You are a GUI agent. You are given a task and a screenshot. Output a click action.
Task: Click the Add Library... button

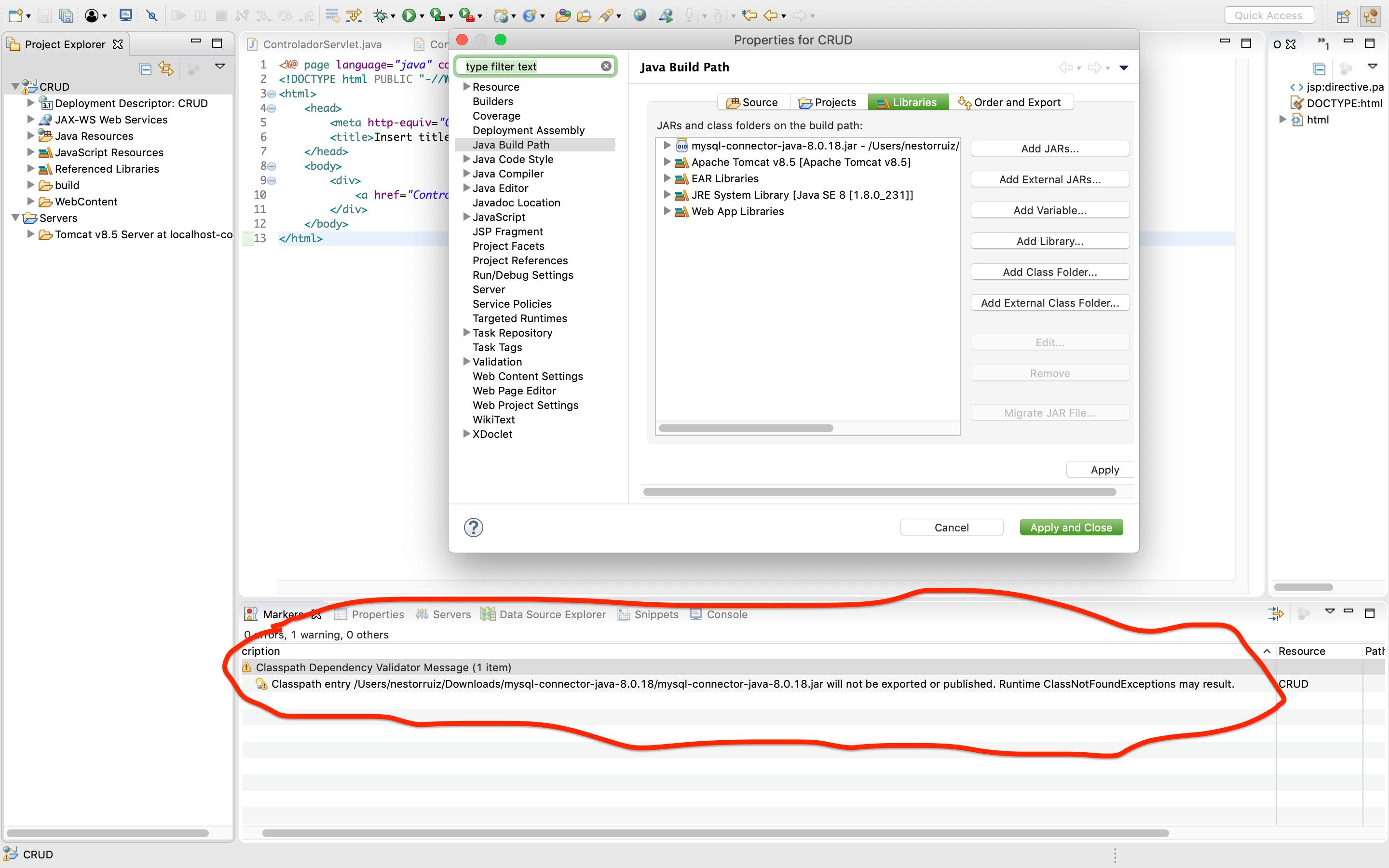pyautogui.click(x=1050, y=241)
